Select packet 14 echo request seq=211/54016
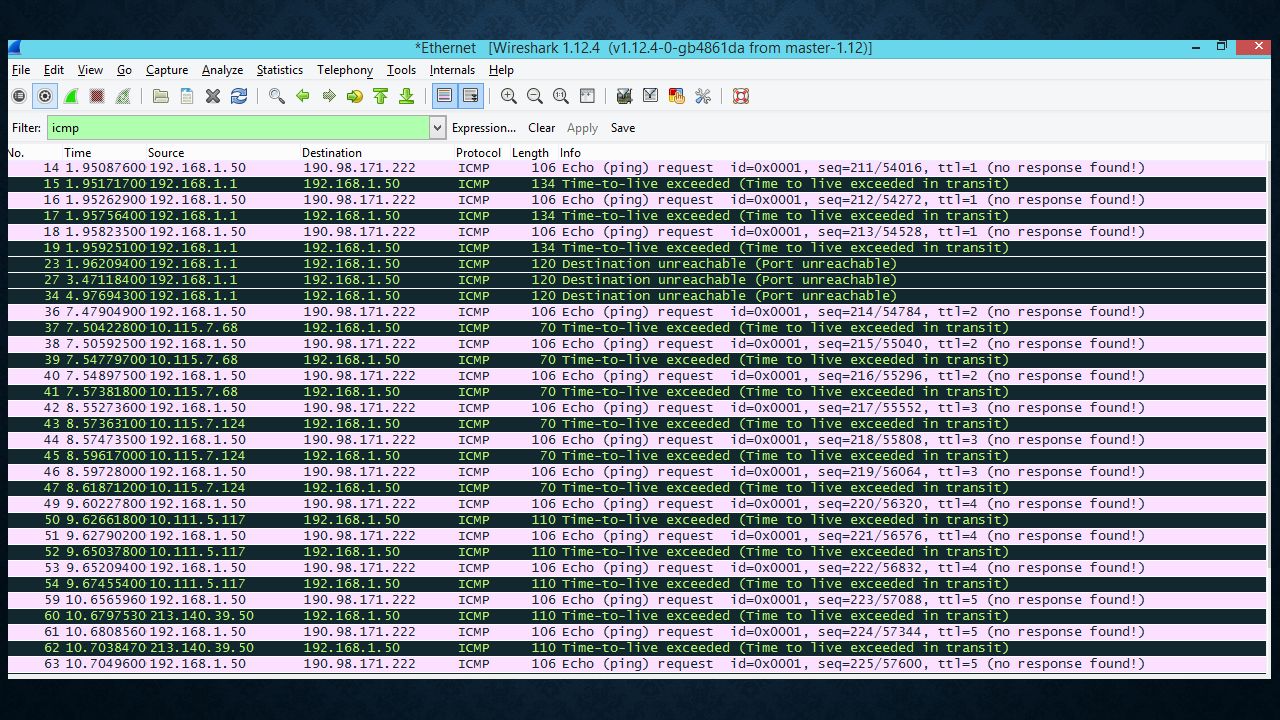 click(x=637, y=168)
